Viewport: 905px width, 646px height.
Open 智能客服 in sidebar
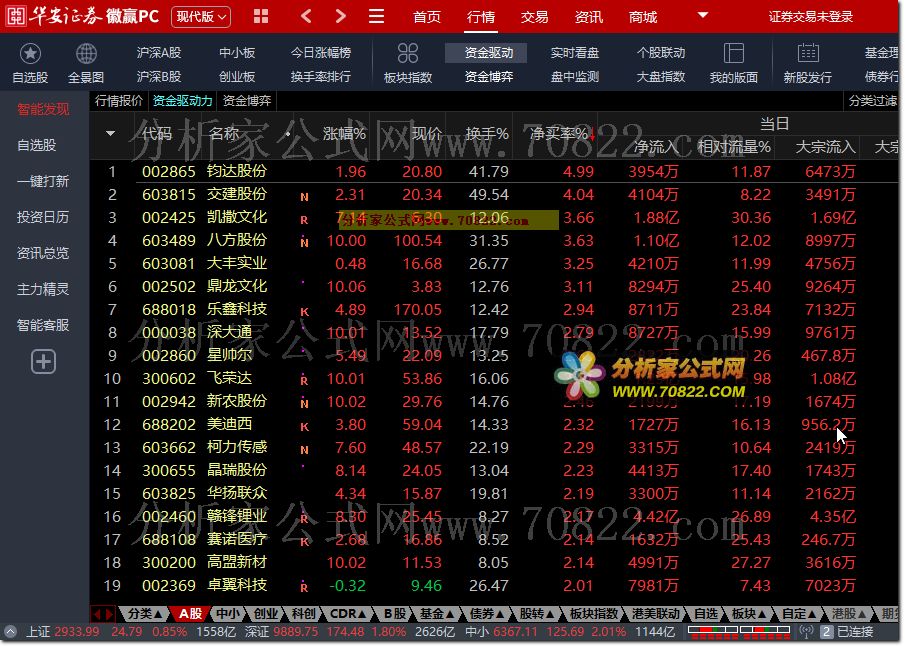tap(43, 325)
